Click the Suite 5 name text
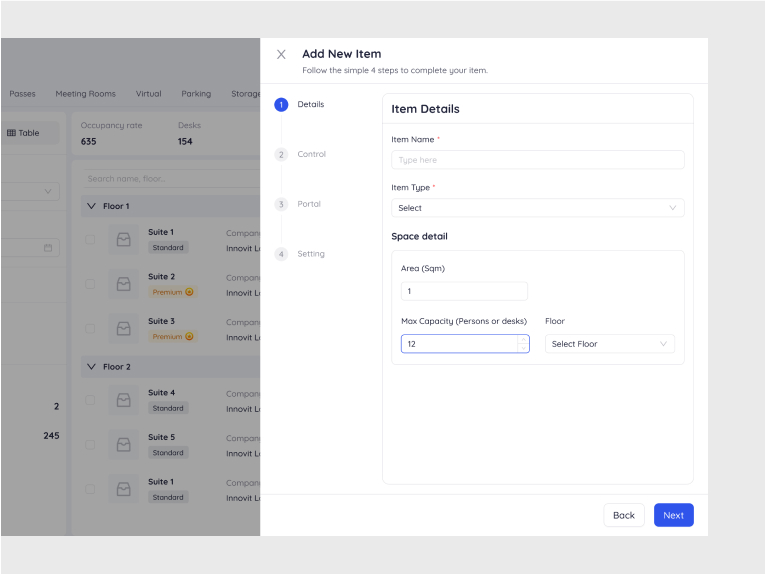 click(161, 437)
